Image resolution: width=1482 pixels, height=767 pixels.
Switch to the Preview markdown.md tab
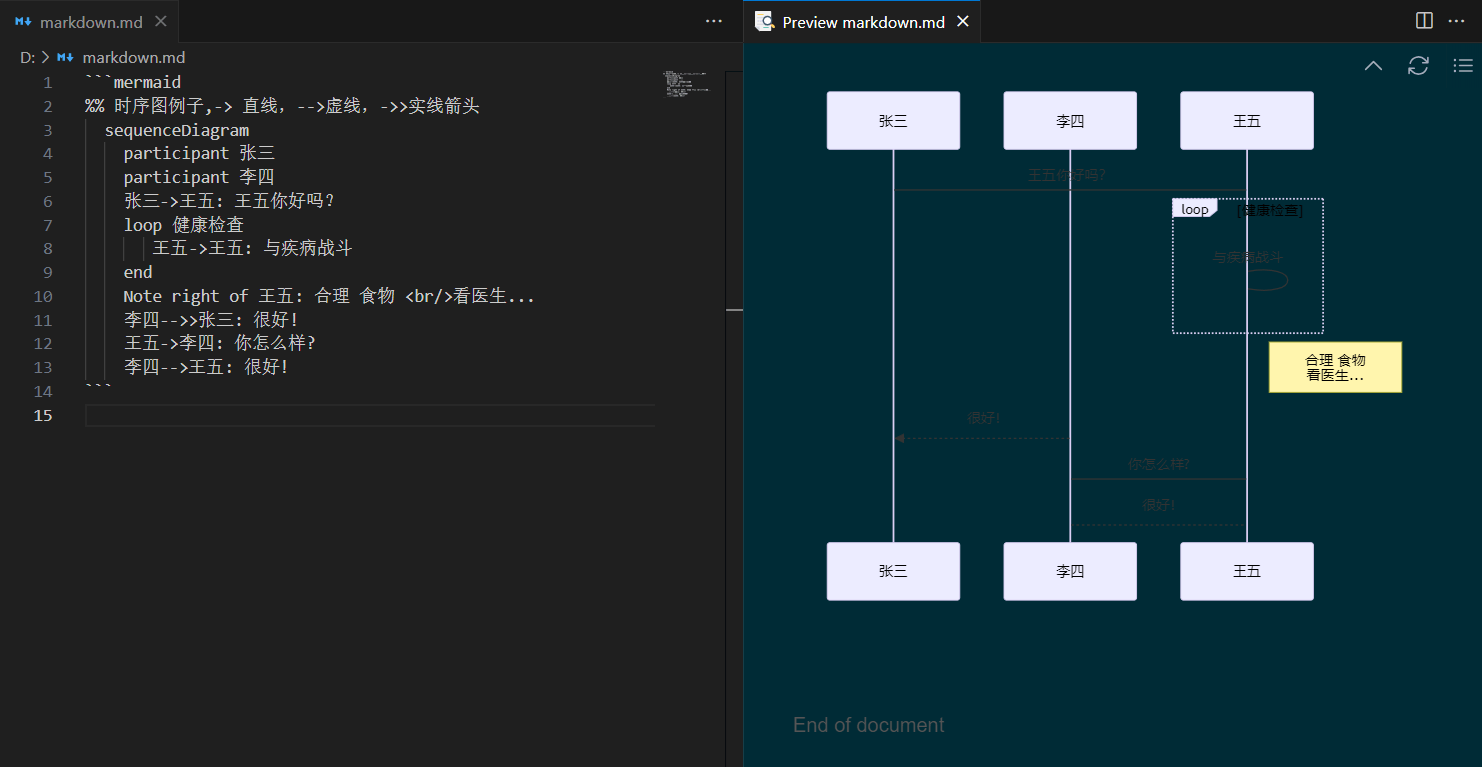(x=863, y=21)
